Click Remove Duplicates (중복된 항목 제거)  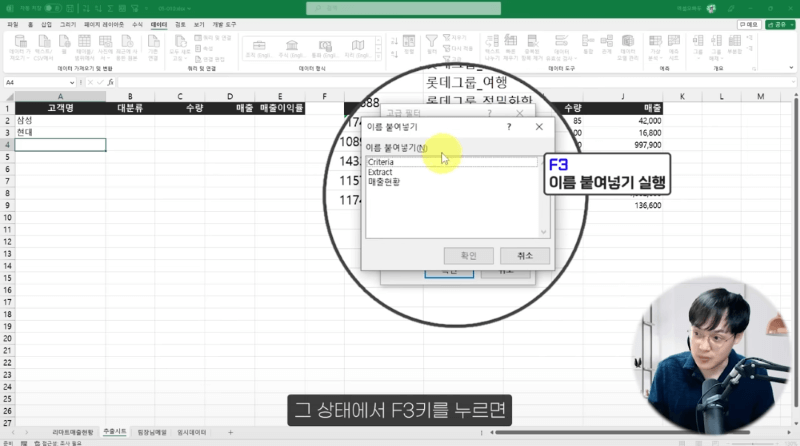(x=532, y=47)
